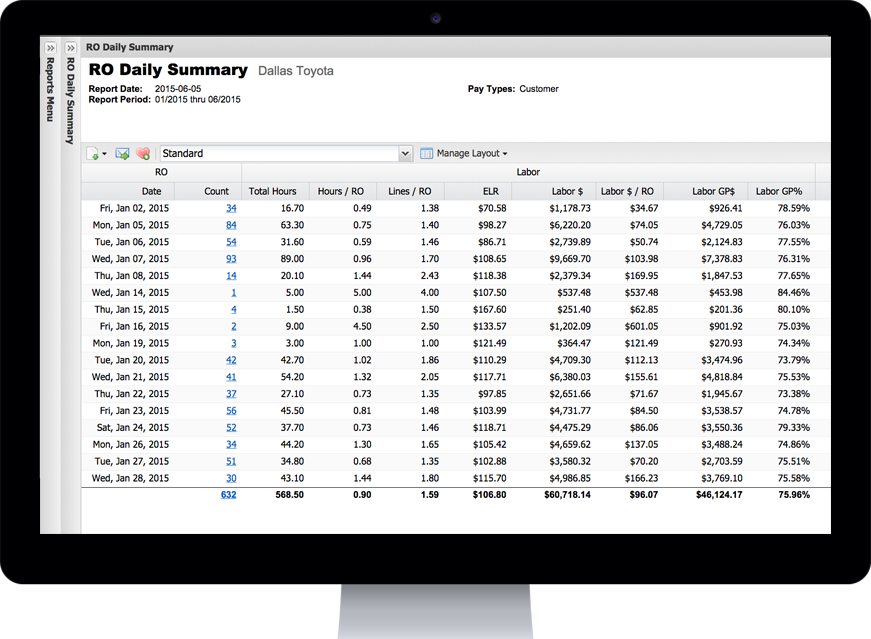The image size is (871, 639).
Task: Click the Total Hours column header
Action: pyautogui.click(x=272, y=191)
